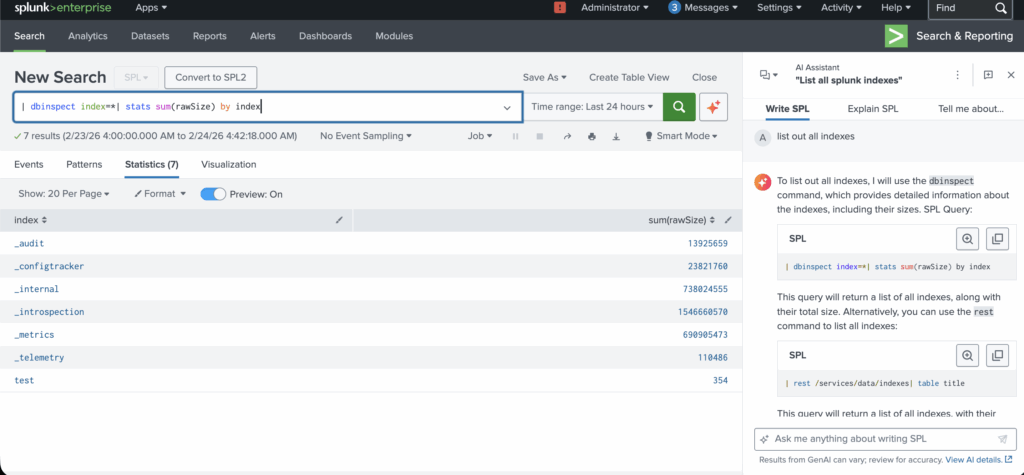
Task: Select the Explain SPL tab
Action: (x=872, y=108)
